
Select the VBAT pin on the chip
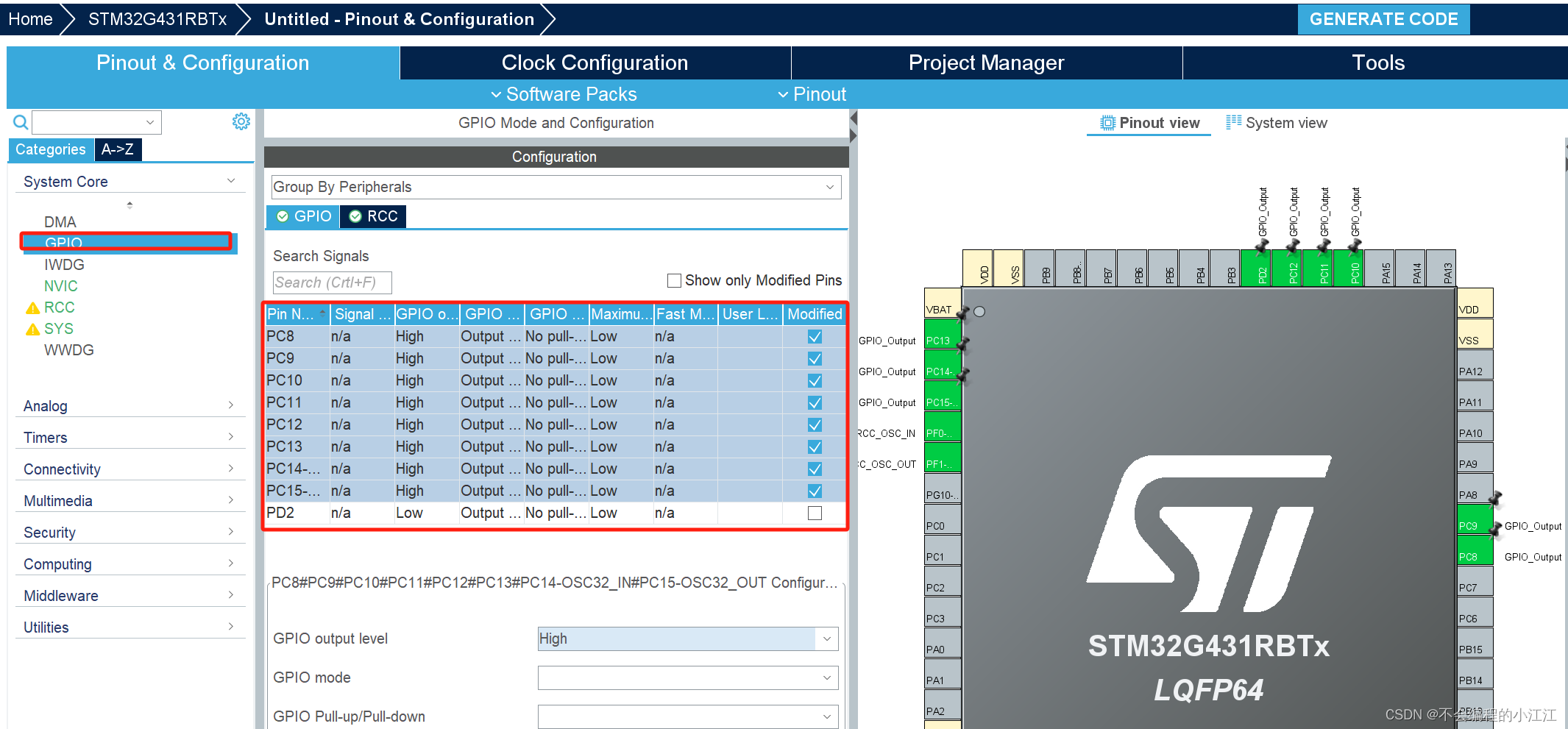coord(943,304)
